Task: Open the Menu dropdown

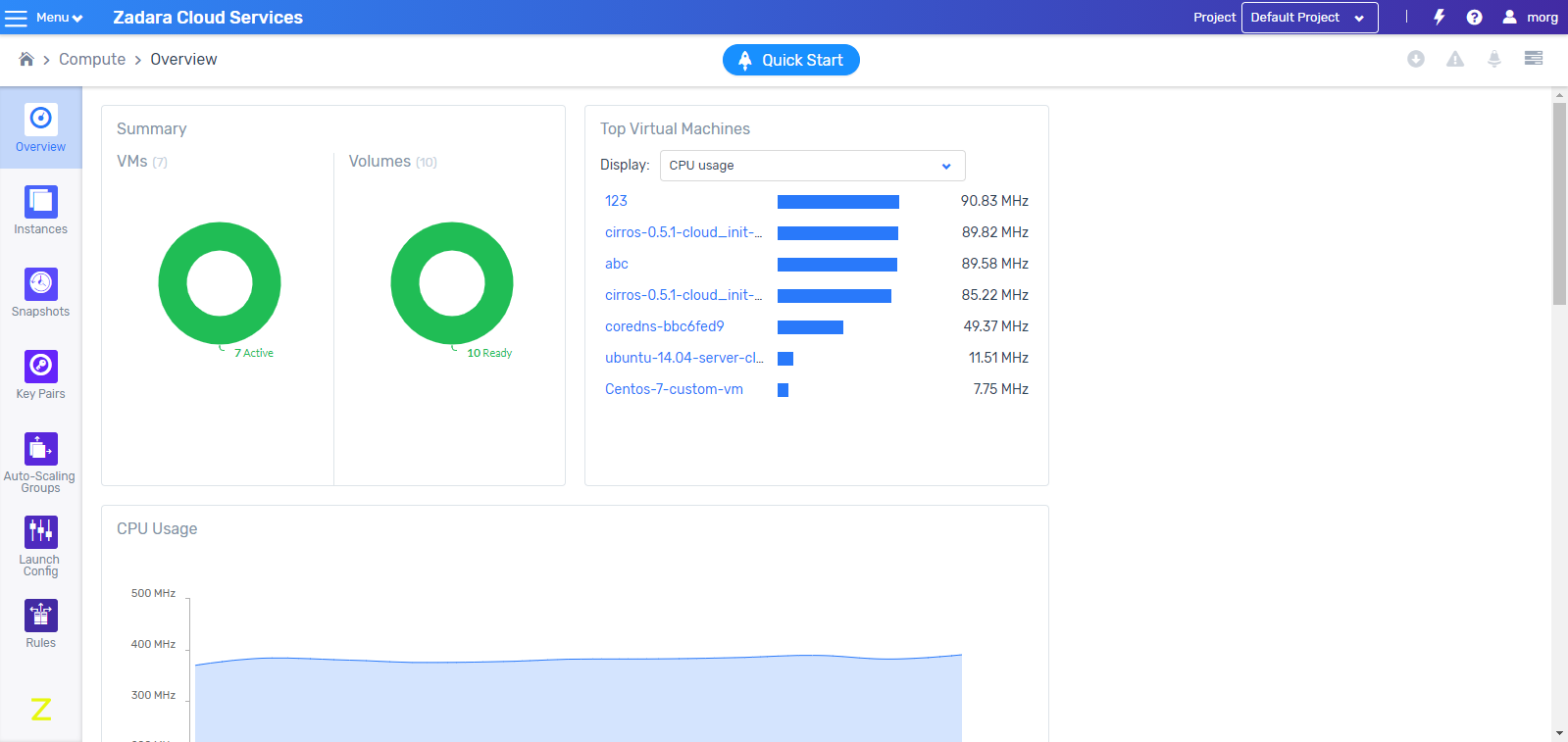Action: click(59, 18)
